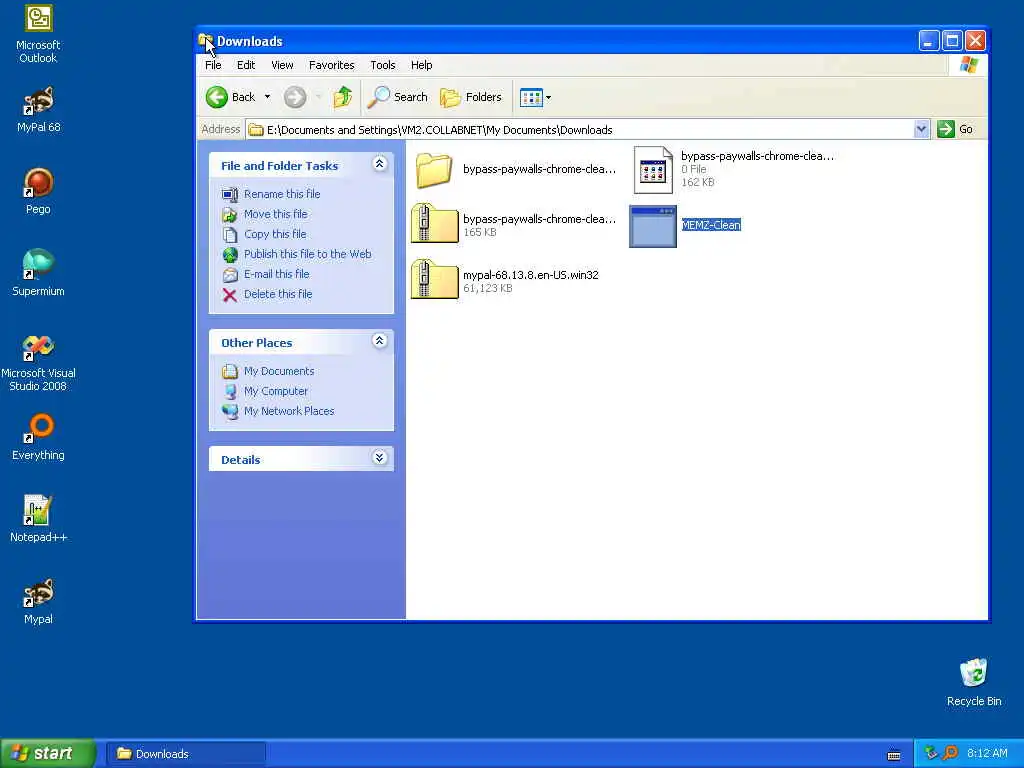Select the Pego desktop icon
1024x768 pixels.
tap(38, 191)
